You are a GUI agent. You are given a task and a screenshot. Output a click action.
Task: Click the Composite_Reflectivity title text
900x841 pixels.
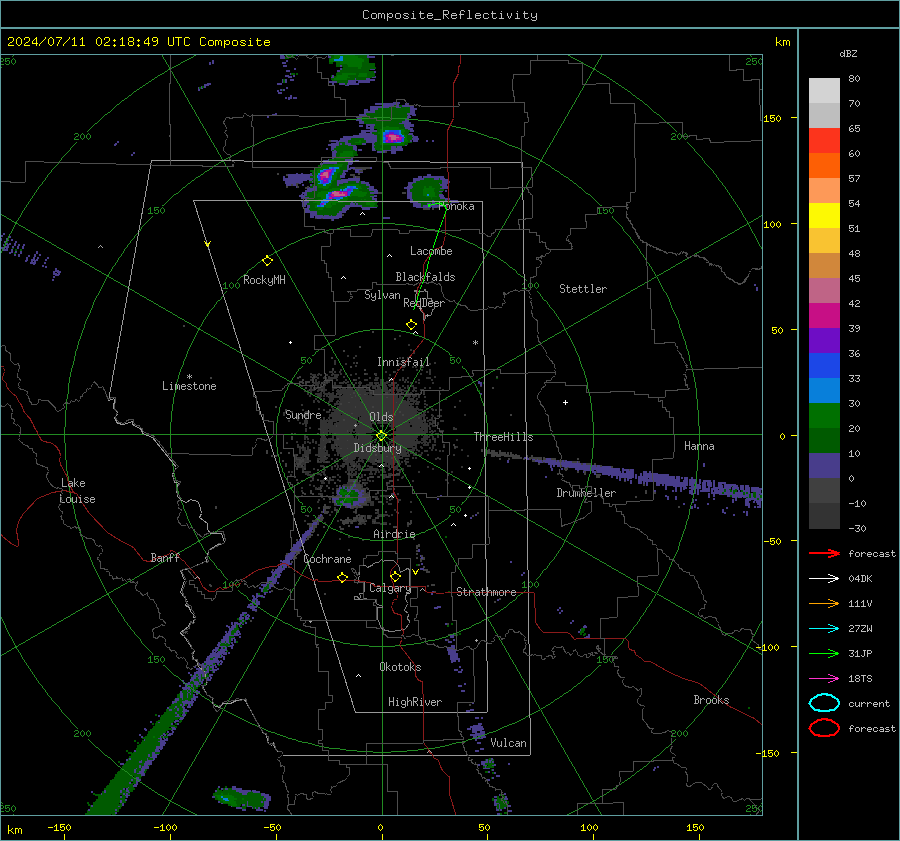point(450,15)
